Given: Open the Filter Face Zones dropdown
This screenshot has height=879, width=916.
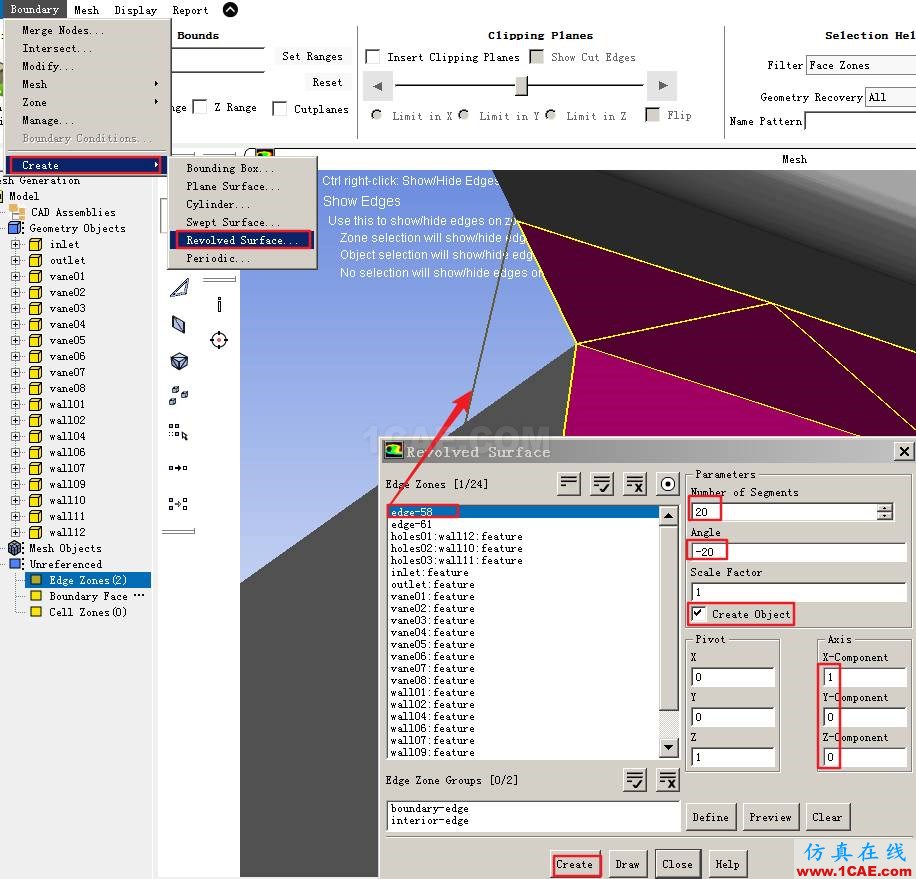Looking at the screenshot, I should point(861,65).
